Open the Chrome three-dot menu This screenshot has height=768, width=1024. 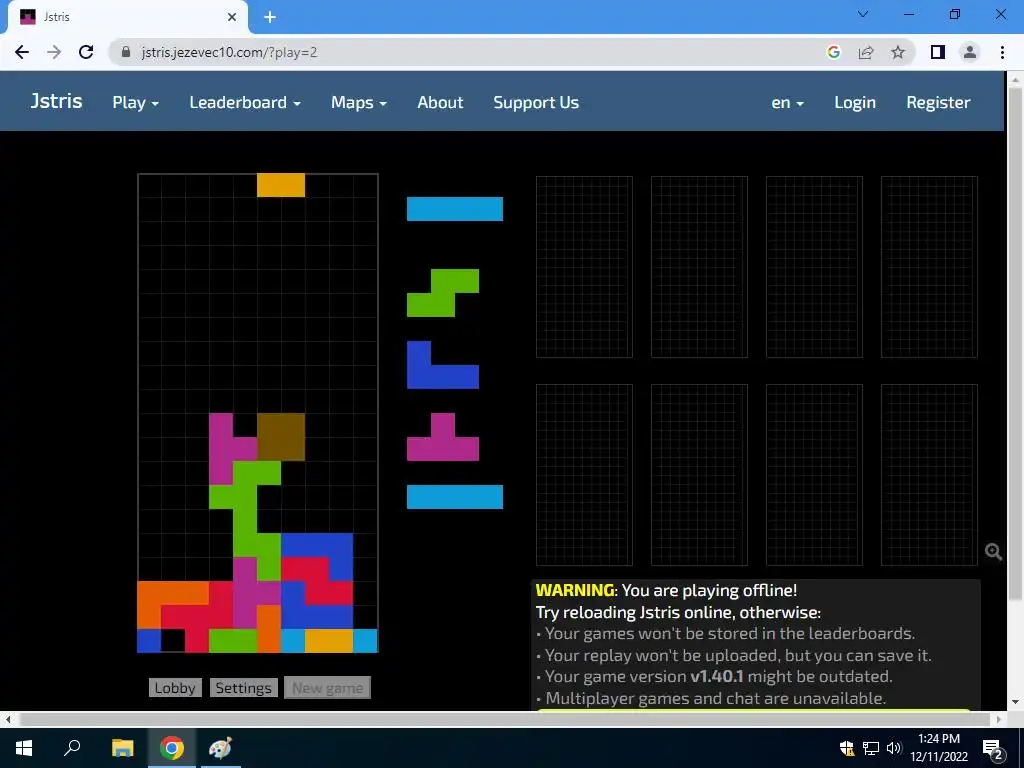point(1002,52)
